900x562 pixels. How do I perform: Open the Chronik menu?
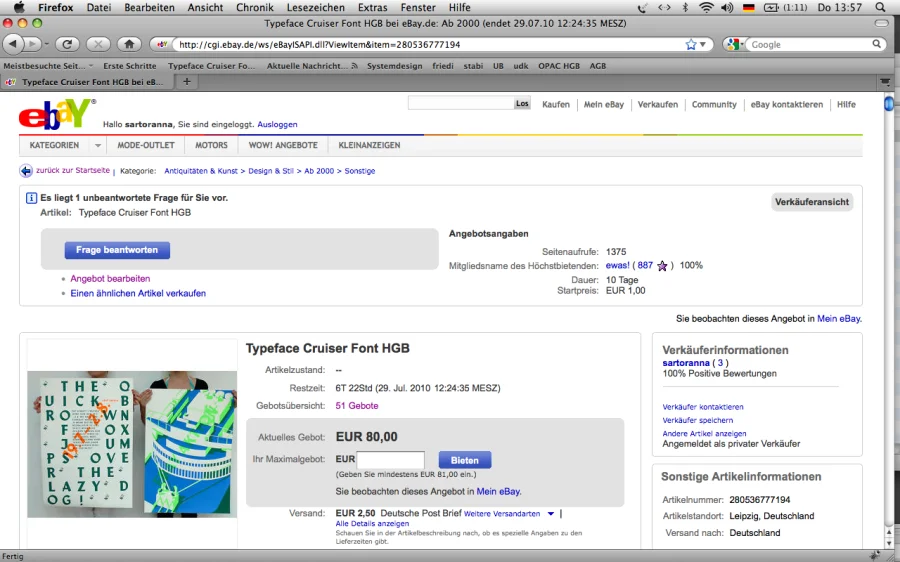point(255,7)
